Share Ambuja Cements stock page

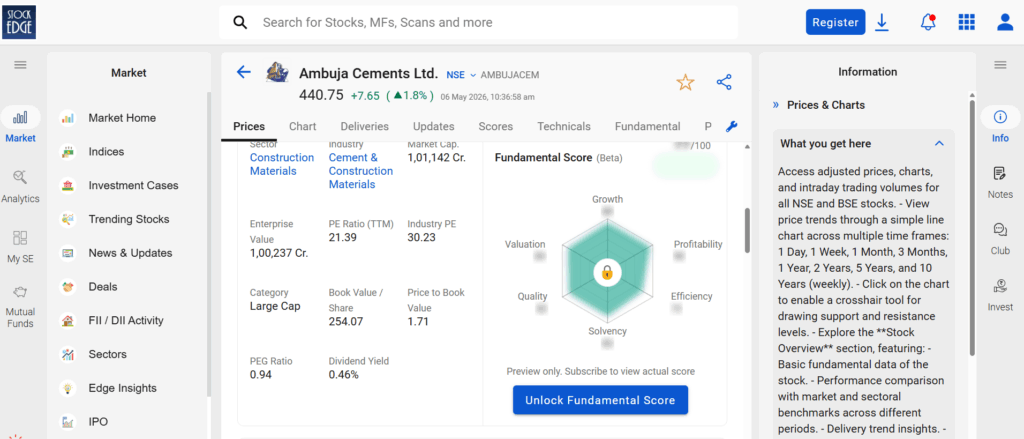[x=724, y=82]
